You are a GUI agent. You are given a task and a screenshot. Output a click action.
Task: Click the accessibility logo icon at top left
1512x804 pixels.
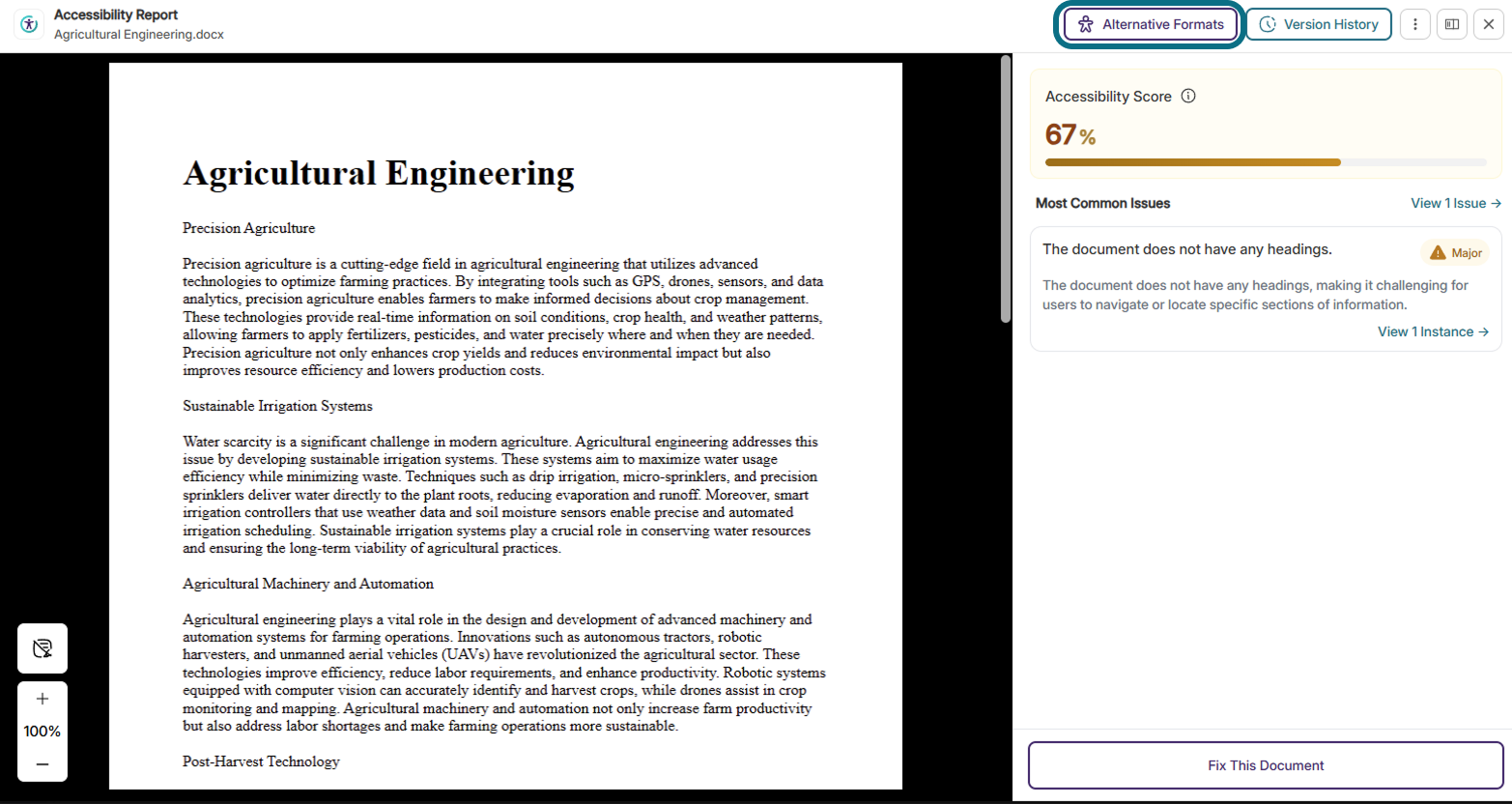(x=29, y=24)
